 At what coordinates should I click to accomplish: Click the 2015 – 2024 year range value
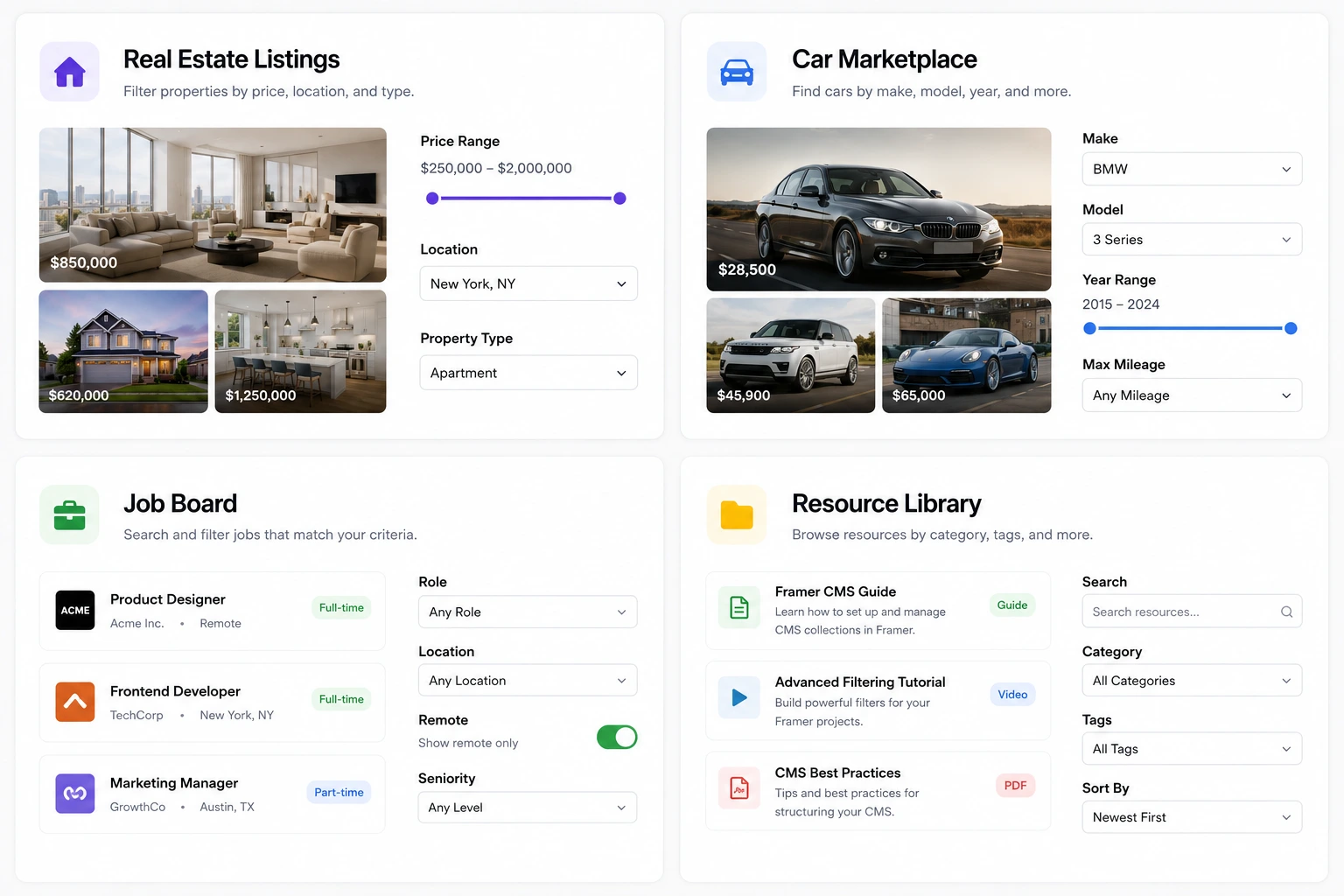click(1121, 304)
